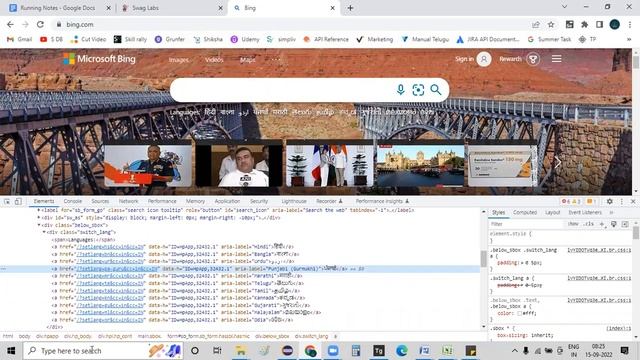Switch to the Console tab
Screen dimensions: 640x360
[73, 201]
